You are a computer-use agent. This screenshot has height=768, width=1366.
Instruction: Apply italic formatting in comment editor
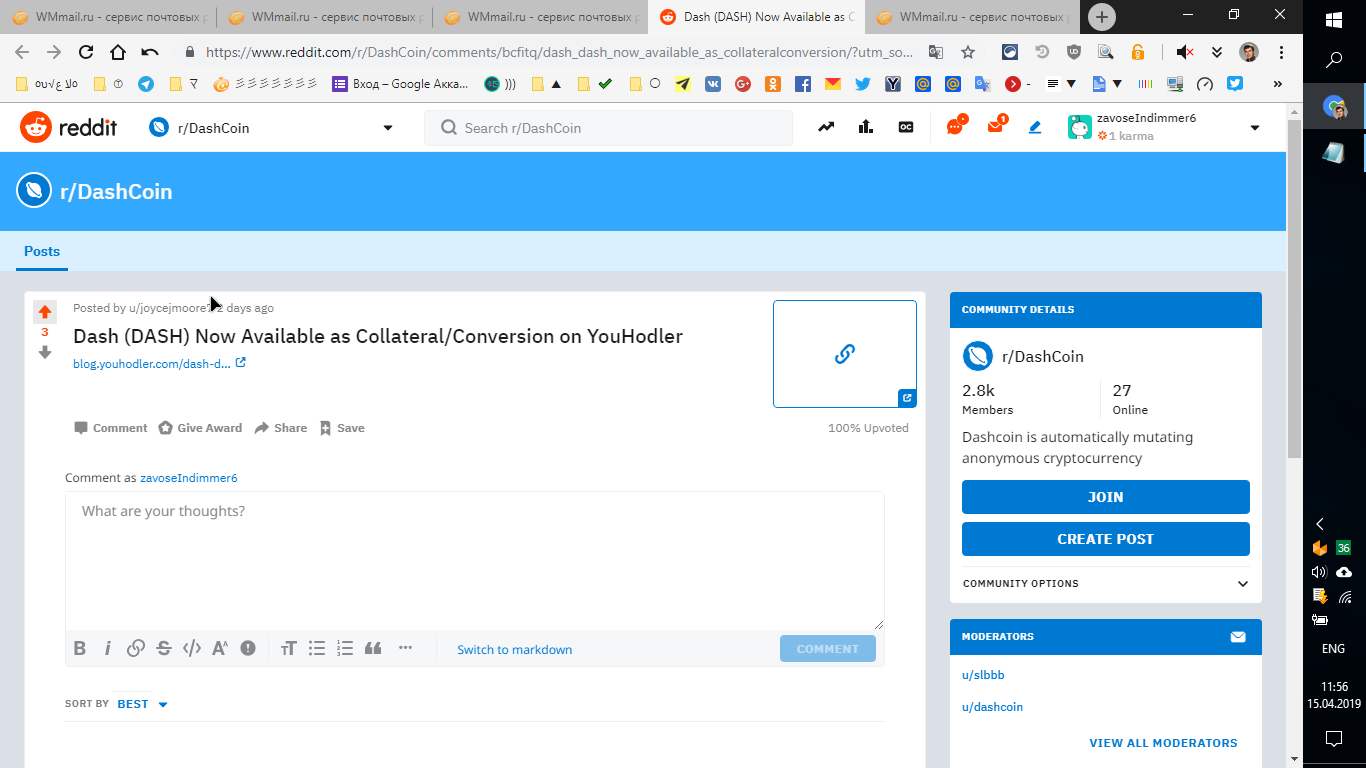point(108,648)
